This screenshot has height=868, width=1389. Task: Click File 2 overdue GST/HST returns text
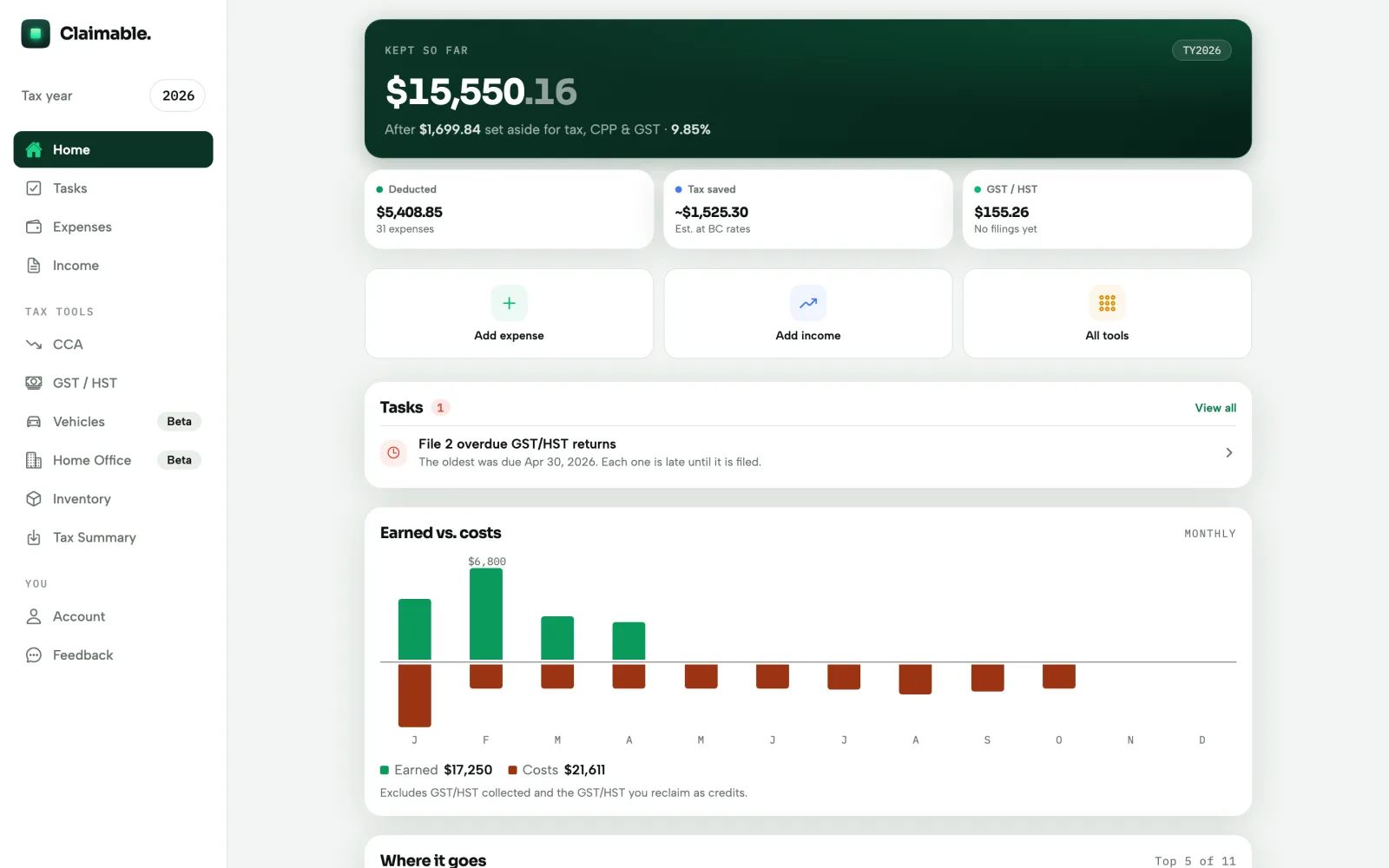click(517, 444)
